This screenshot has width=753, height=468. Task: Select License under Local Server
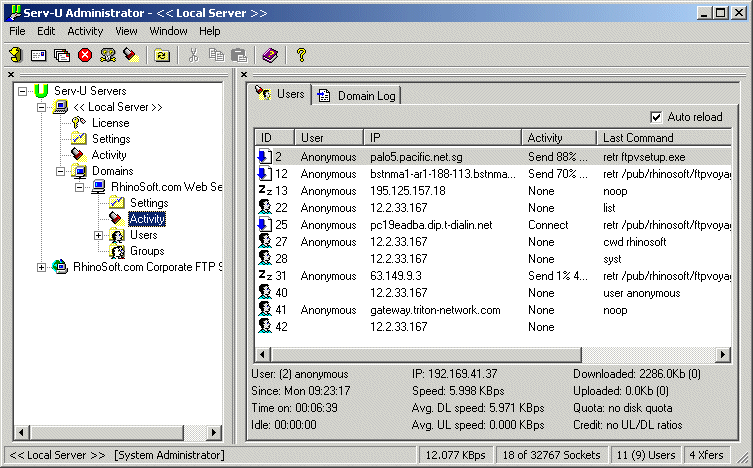(x=110, y=123)
